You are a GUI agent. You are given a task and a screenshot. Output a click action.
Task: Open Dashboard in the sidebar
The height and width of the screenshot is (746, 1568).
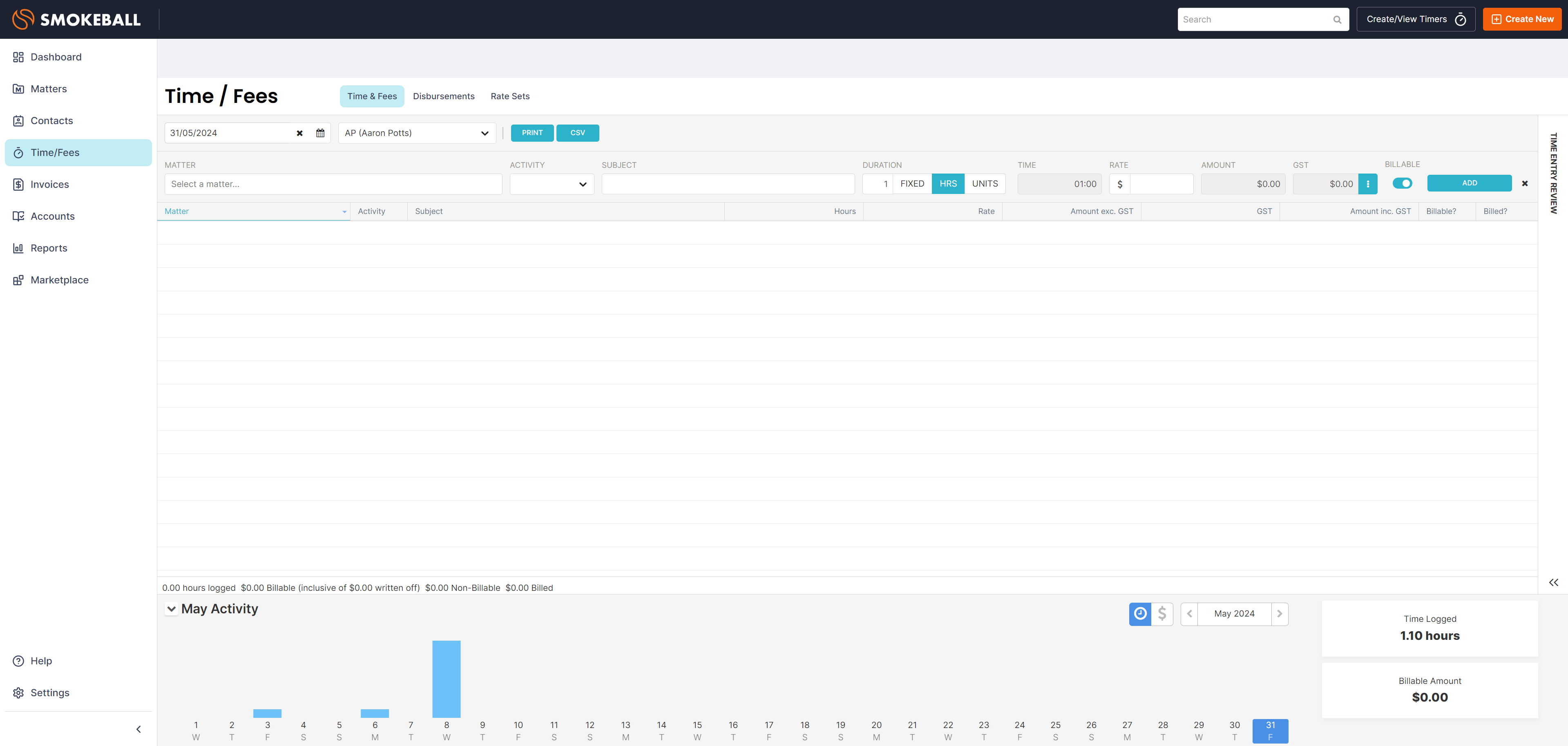click(78, 57)
